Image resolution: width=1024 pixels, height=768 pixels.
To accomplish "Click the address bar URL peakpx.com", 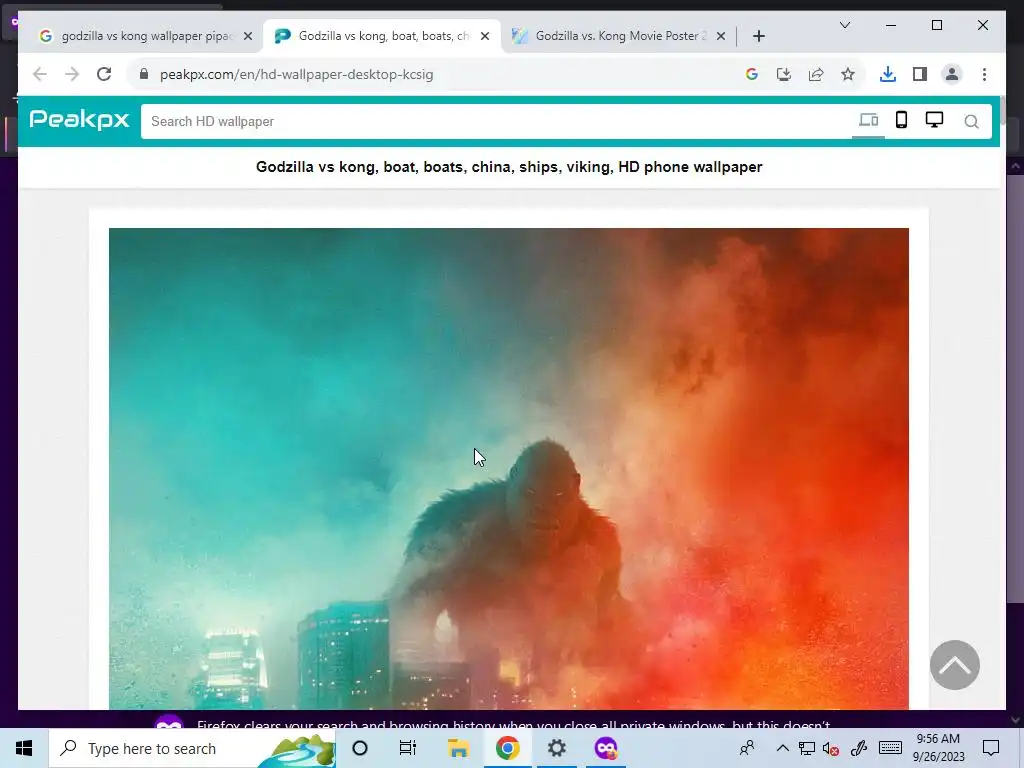I will (x=296, y=74).
